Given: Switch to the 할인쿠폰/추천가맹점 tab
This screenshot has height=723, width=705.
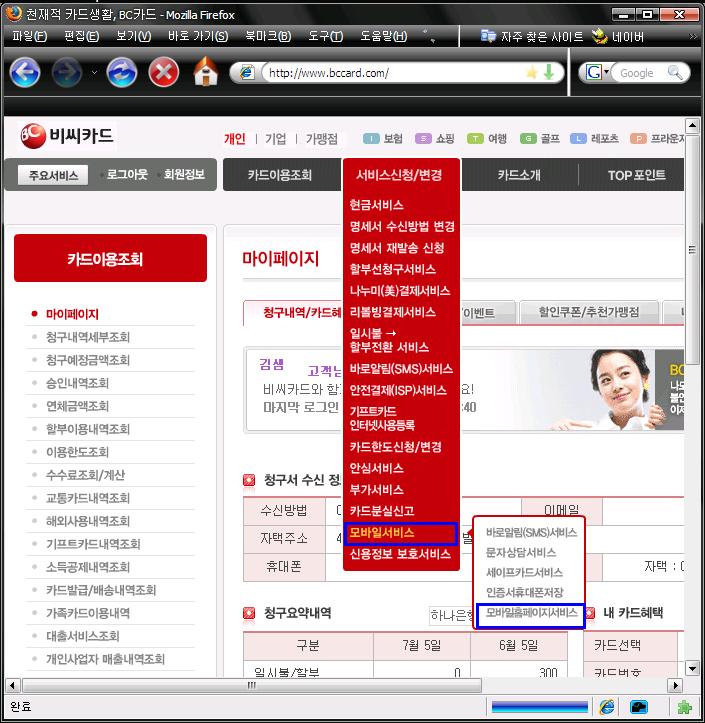Looking at the screenshot, I should (589, 313).
